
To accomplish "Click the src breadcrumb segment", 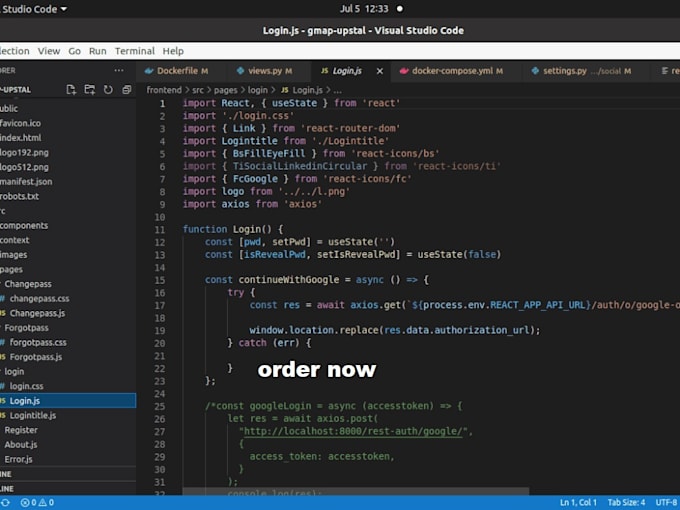I will [198, 90].
